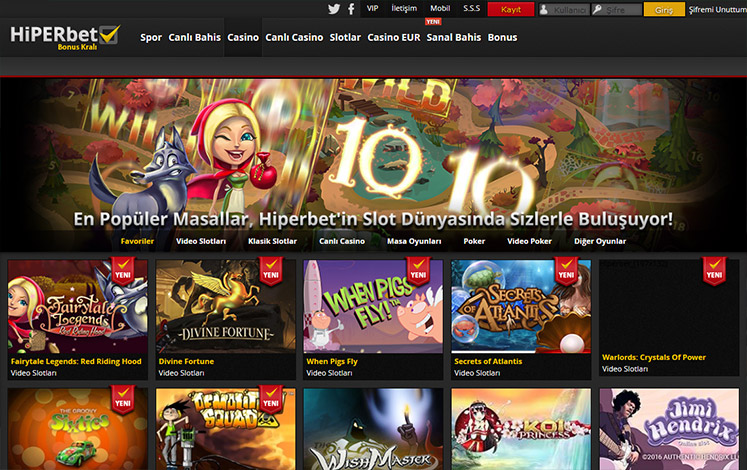Open the Casino EUR menu
The image size is (747, 470).
[x=394, y=38]
